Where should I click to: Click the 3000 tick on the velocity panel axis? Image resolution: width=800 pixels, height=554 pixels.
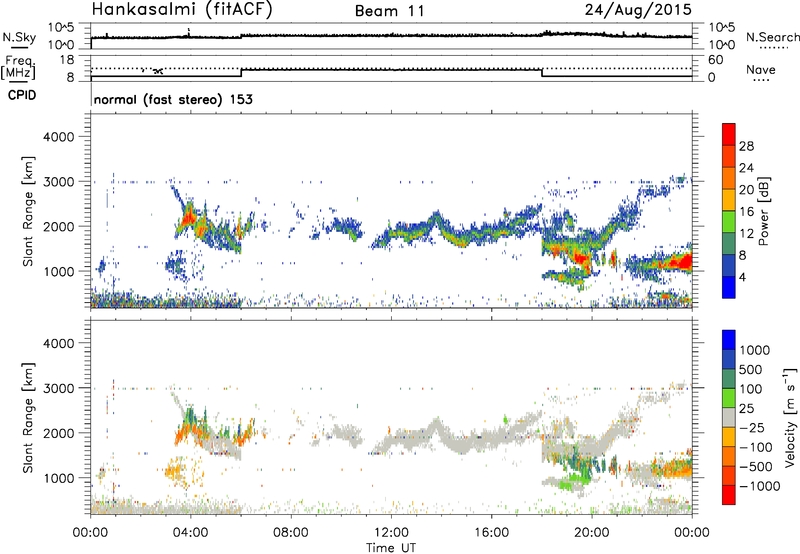pyautogui.click(x=58, y=388)
